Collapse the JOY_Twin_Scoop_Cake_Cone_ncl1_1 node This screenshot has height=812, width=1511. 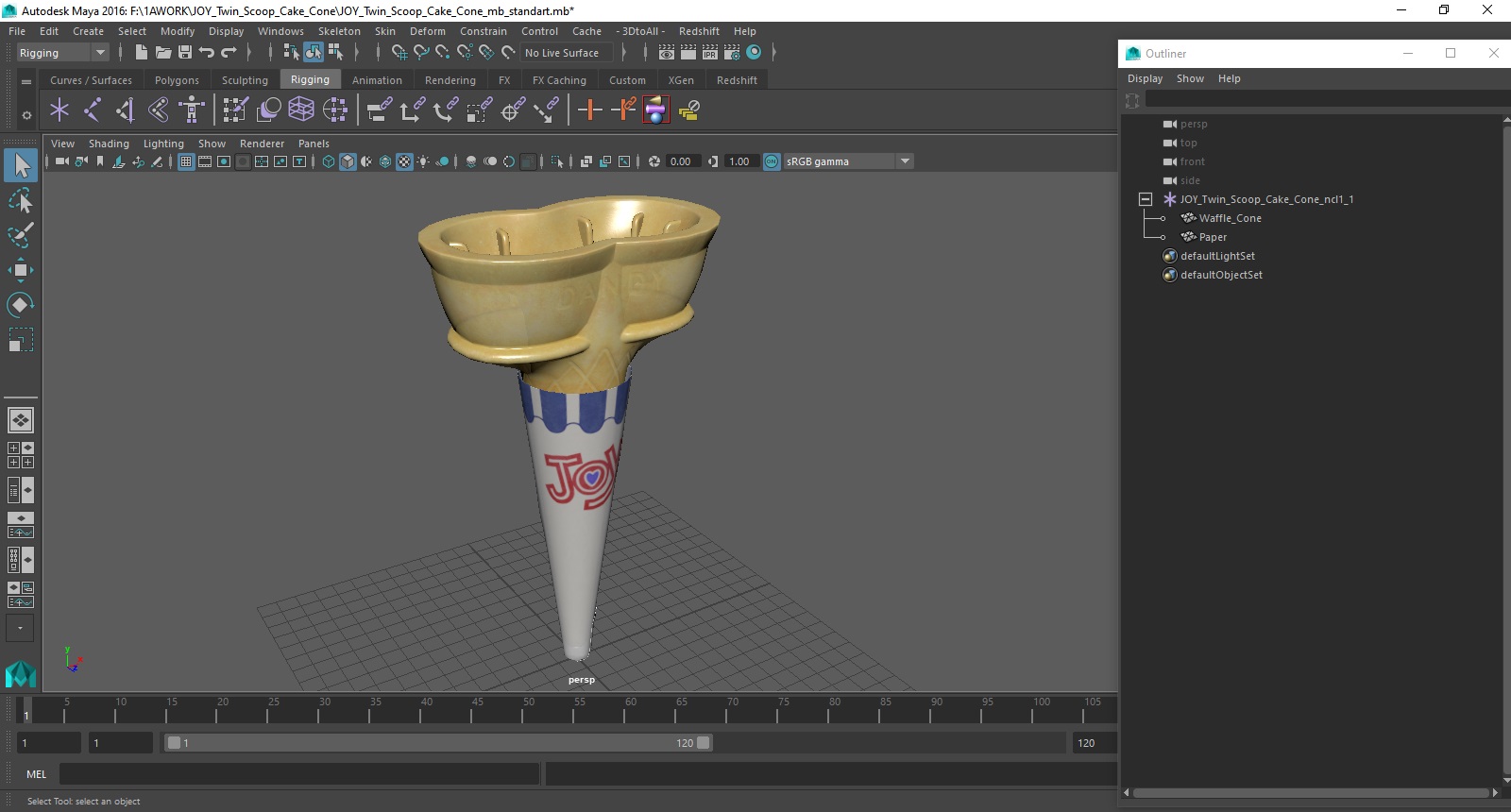(1146, 199)
